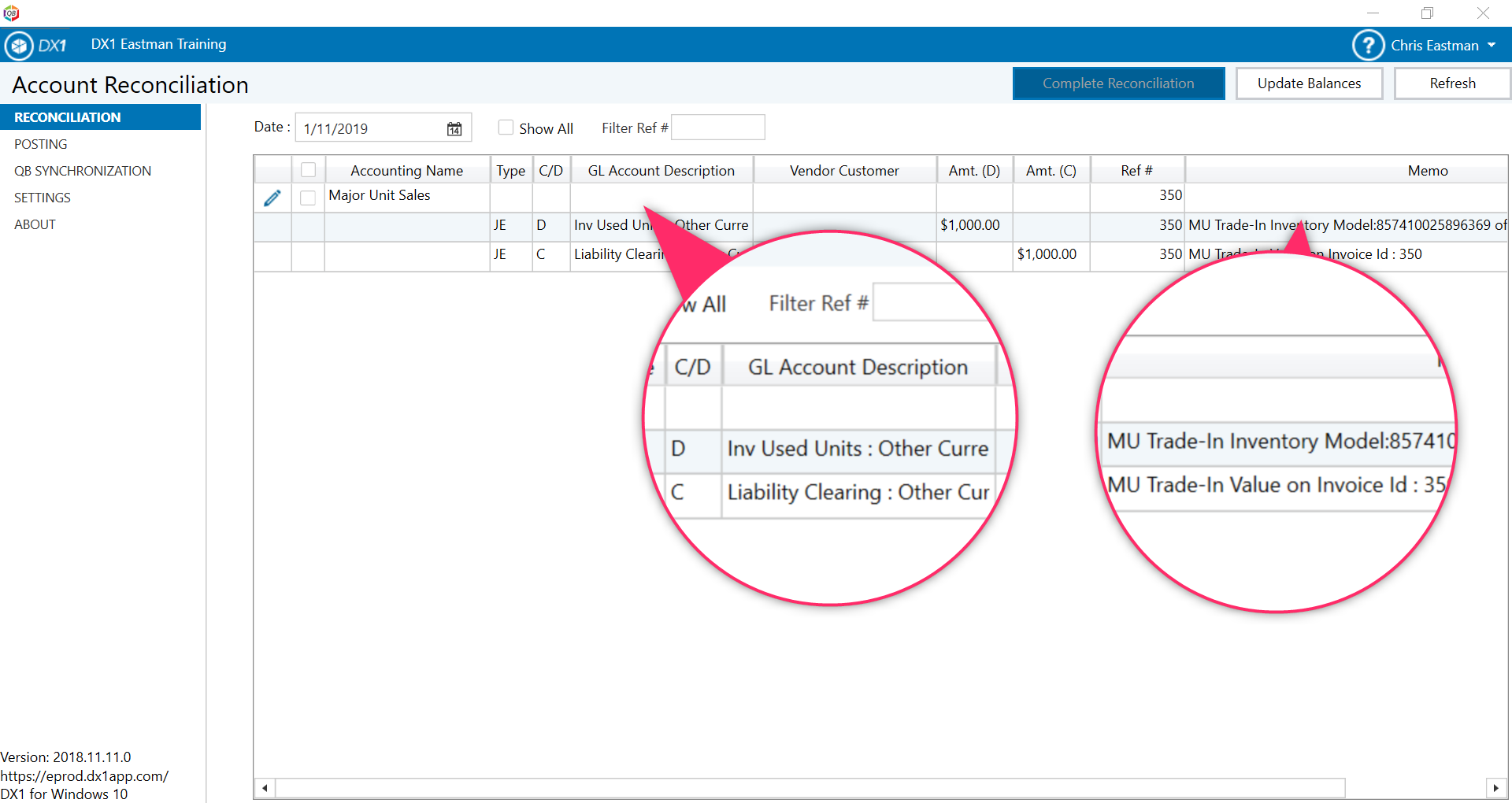The width and height of the screenshot is (1512, 803).
Task: Edit the Major Unit Sales row with pencil
Action: tap(272, 198)
